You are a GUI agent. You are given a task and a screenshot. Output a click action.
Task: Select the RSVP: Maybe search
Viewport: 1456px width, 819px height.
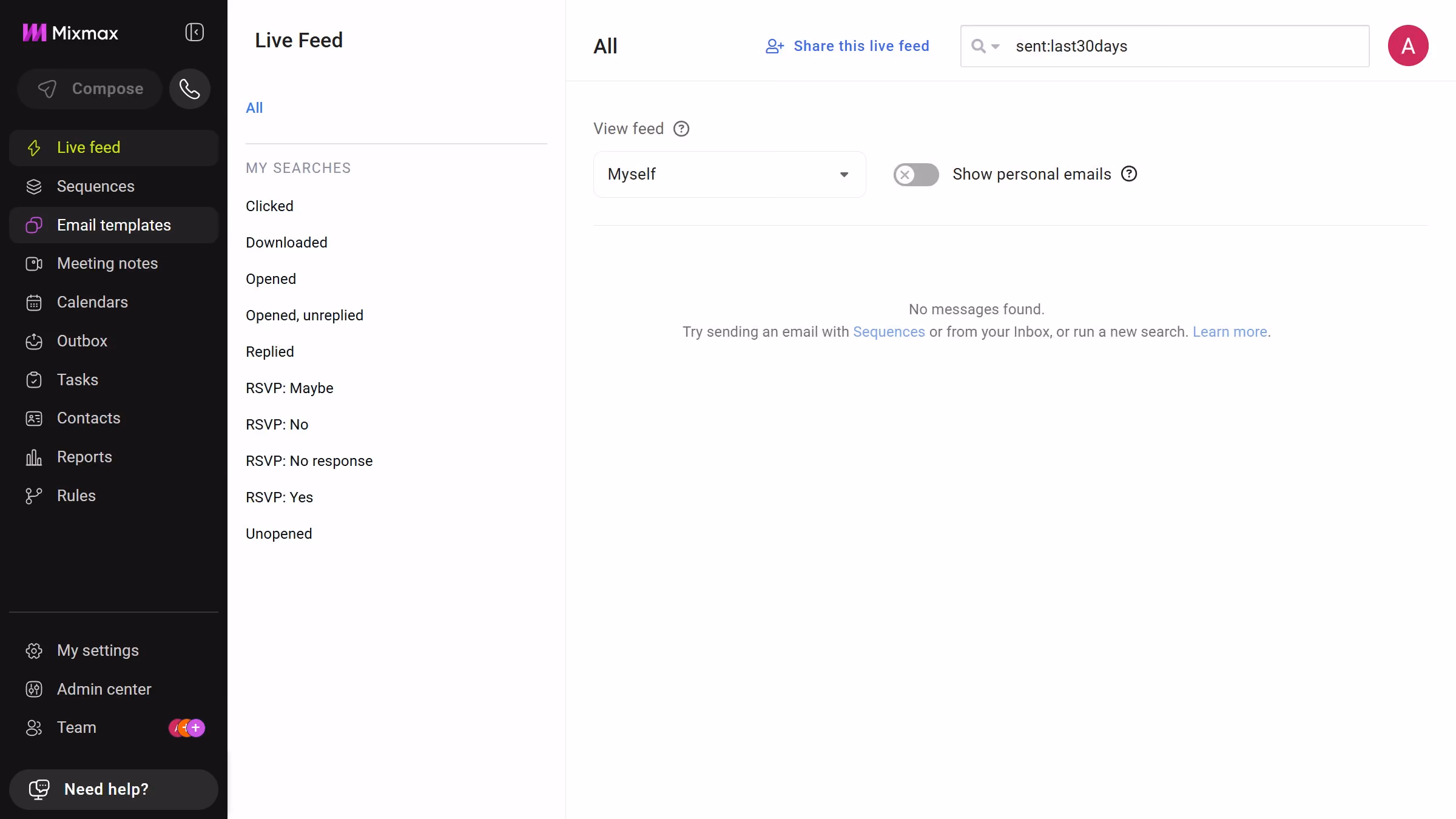coord(289,388)
